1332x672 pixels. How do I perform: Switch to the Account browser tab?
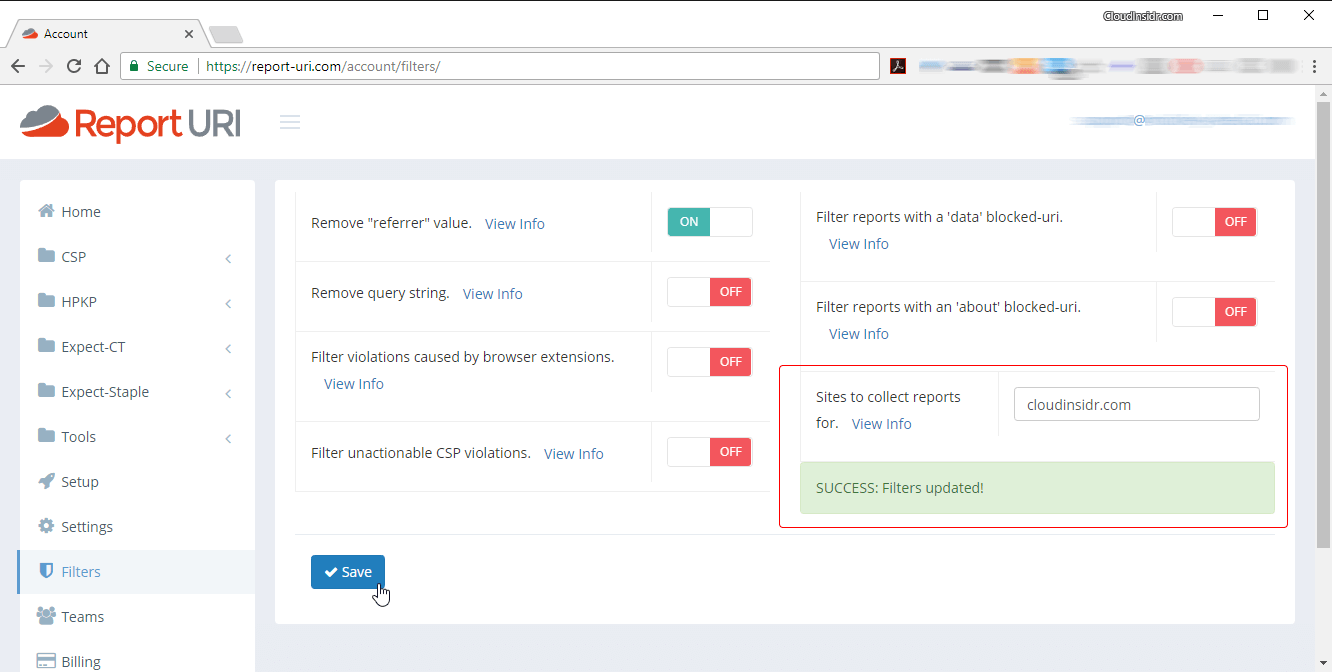click(105, 34)
